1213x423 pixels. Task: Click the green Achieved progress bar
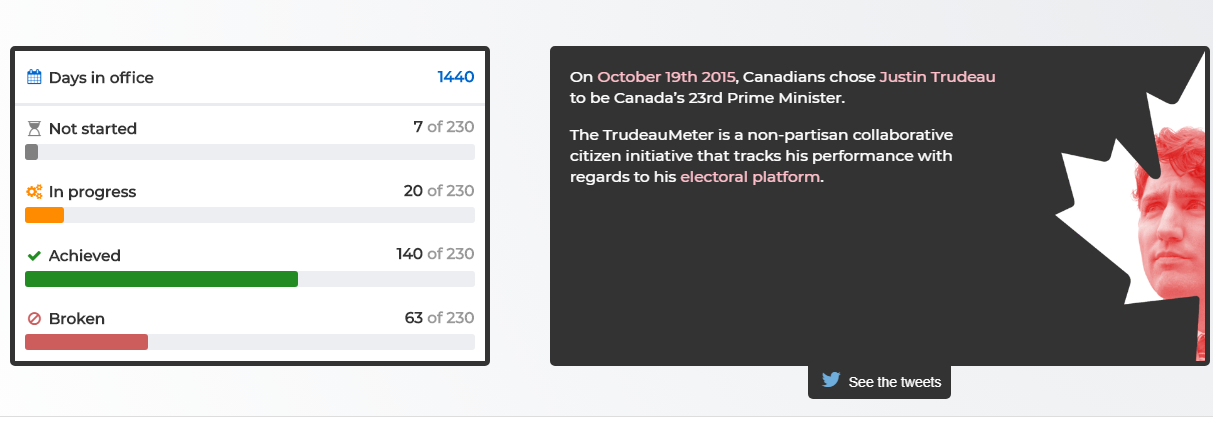(x=161, y=279)
